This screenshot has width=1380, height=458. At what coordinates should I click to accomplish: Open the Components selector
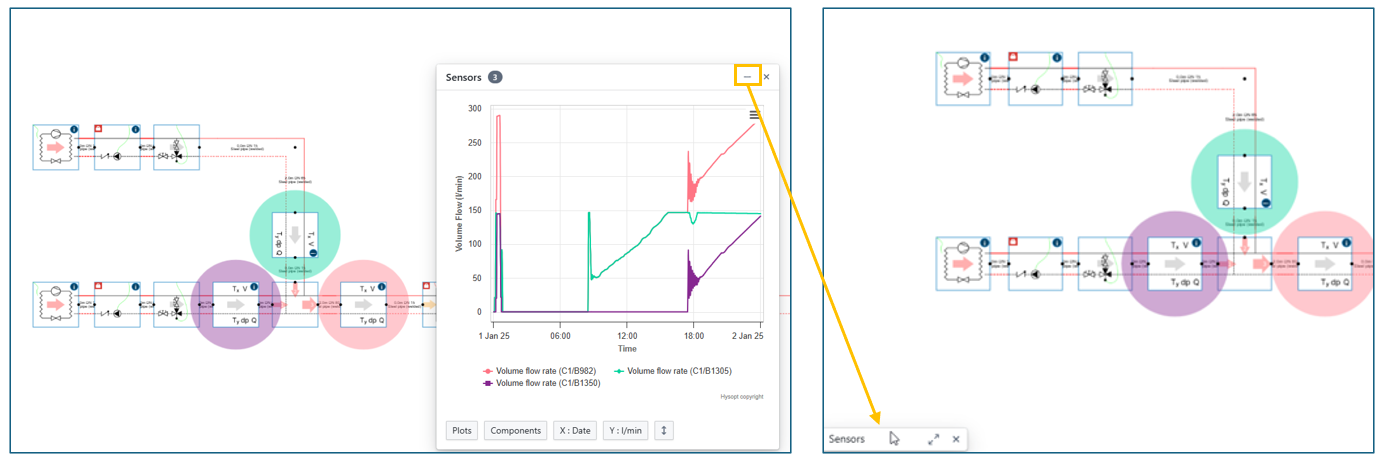tap(514, 431)
